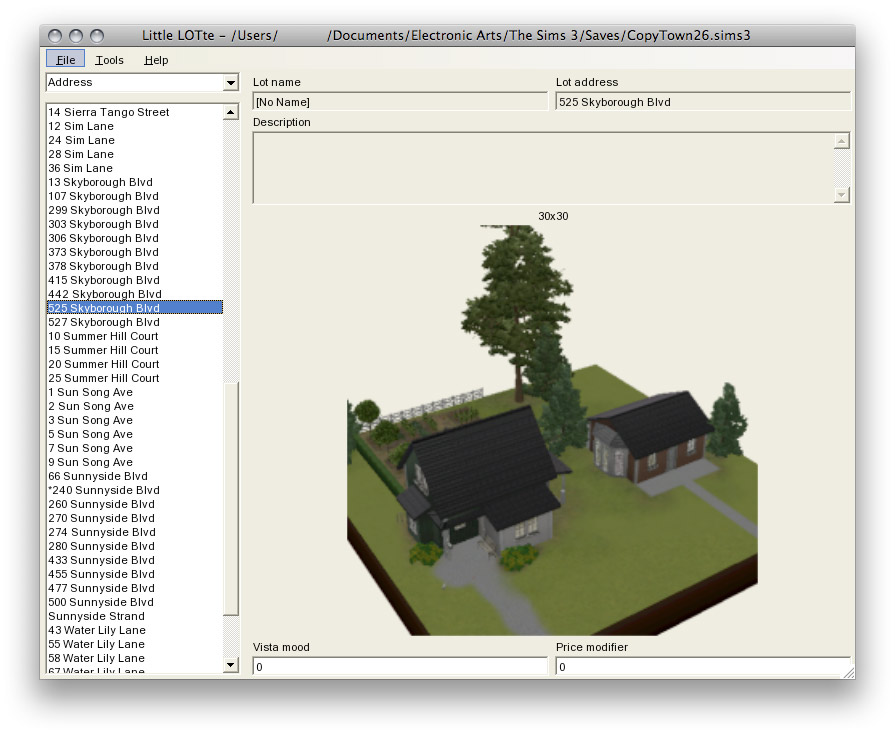Open the File menu
Screen dimensions: 895x734
pos(66,59)
